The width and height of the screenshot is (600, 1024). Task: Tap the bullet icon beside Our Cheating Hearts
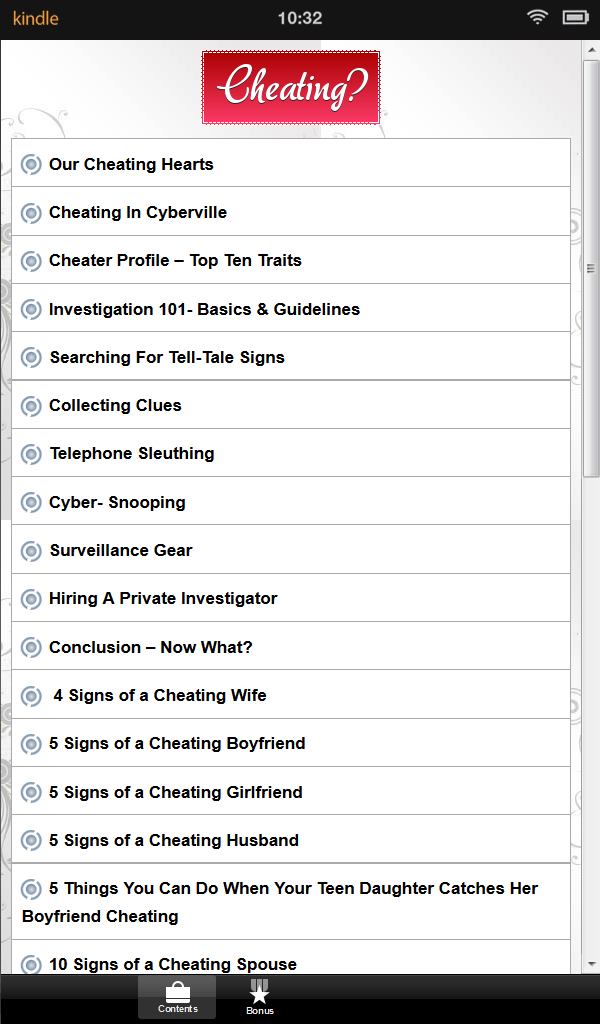coord(31,165)
